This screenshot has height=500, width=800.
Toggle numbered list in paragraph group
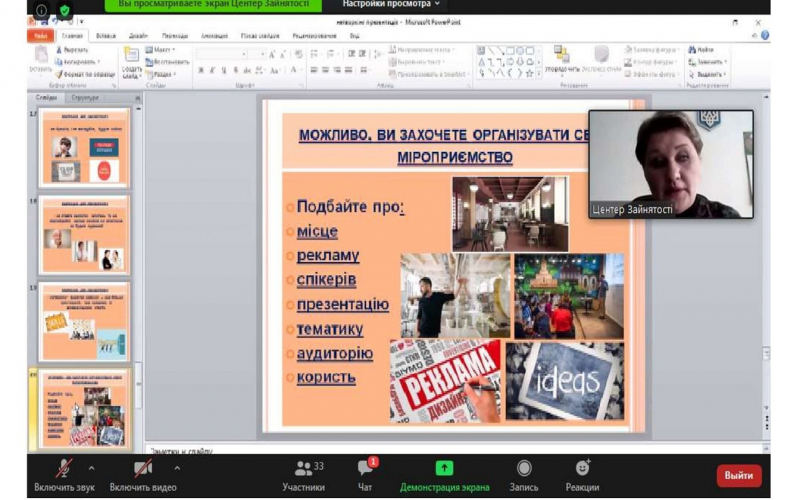(x=332, y=54)
